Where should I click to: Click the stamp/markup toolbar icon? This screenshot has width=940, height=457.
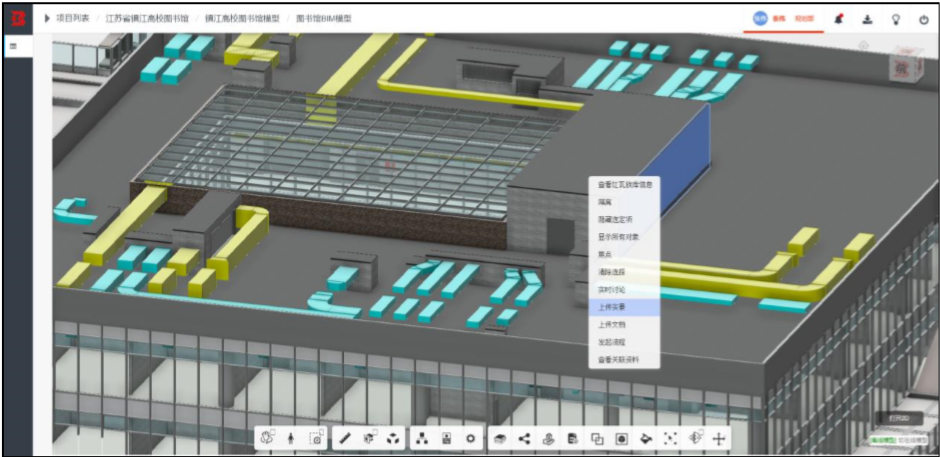tap(549, 438)
